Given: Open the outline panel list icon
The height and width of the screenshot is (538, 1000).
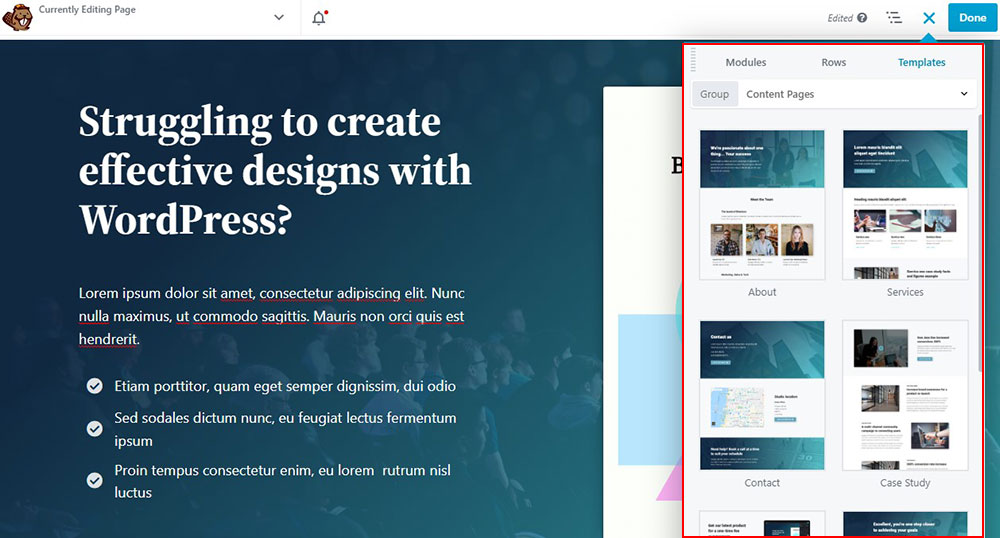Looking at the screenshot, I should point(894,18).
